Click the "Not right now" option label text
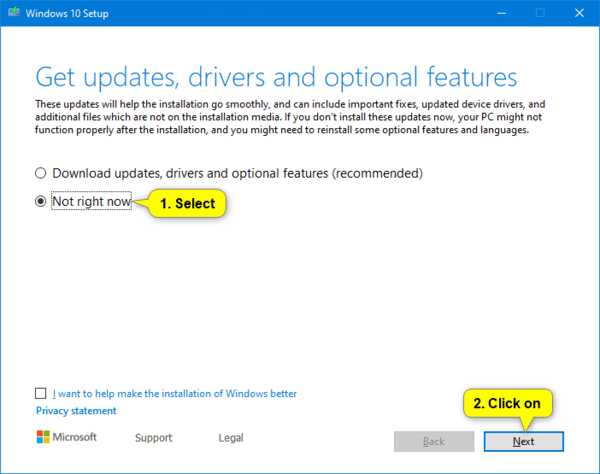The width and height of the screenshot is (600, 474). click(91, 201)
